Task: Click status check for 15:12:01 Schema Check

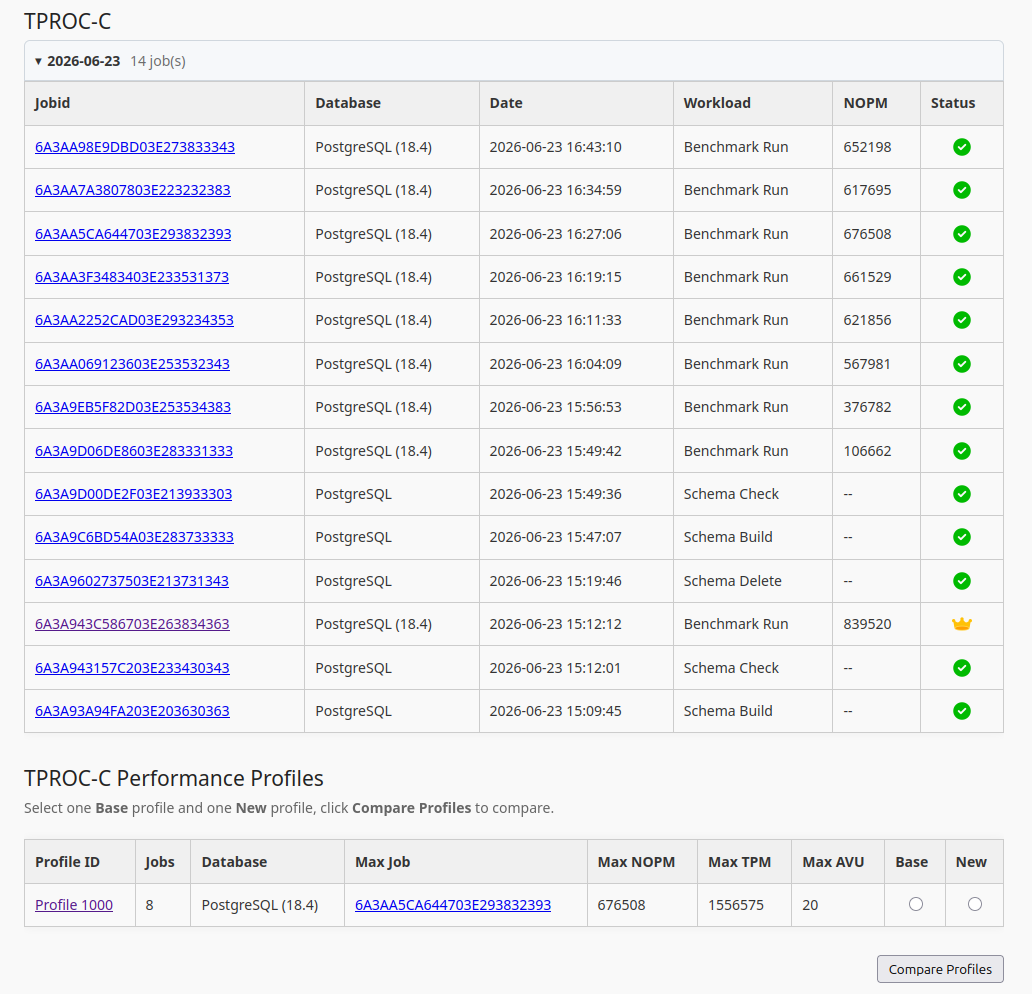Action: tap(962, 668)
